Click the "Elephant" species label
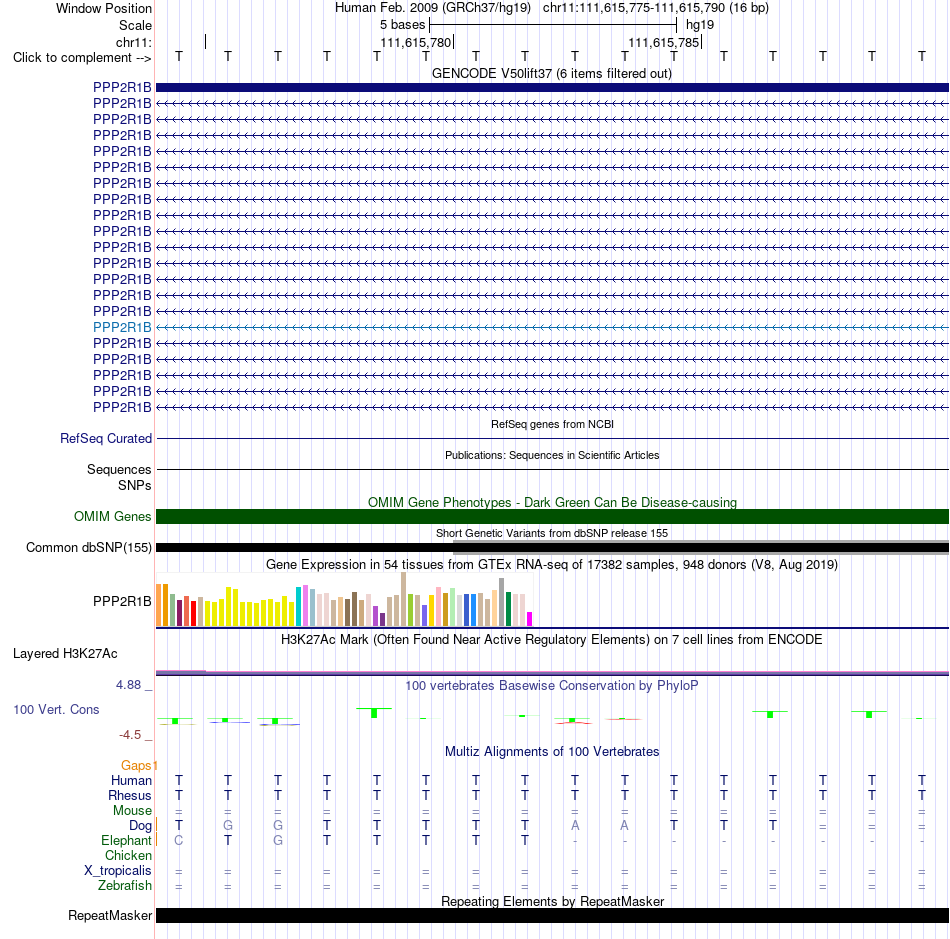Screen dimensions: 950x939 (127, 840)
